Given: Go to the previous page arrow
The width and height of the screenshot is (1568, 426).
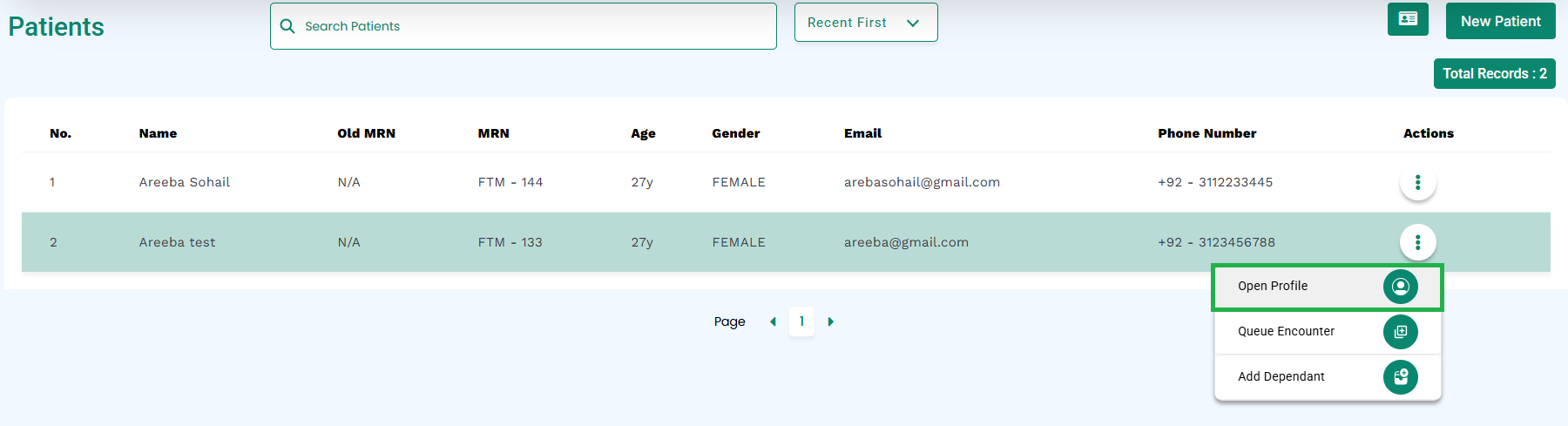Looking at the screenshot, I should click(x=773, y=321).
